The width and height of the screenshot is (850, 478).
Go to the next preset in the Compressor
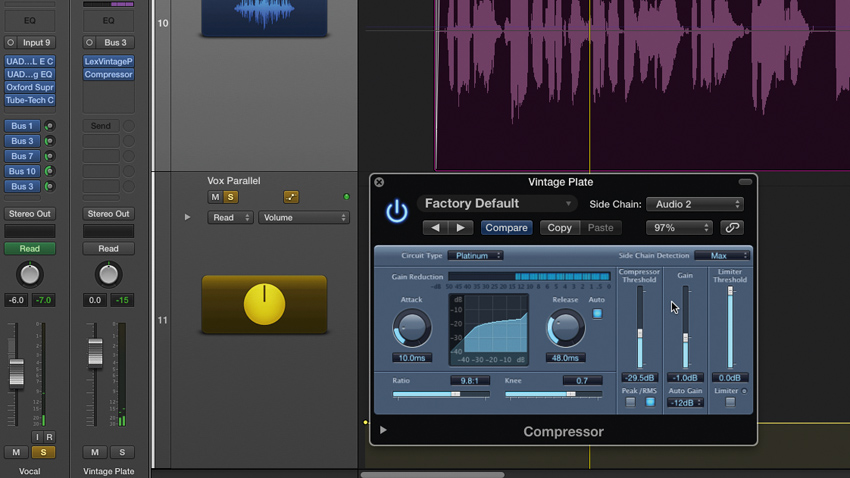(461, 228)
